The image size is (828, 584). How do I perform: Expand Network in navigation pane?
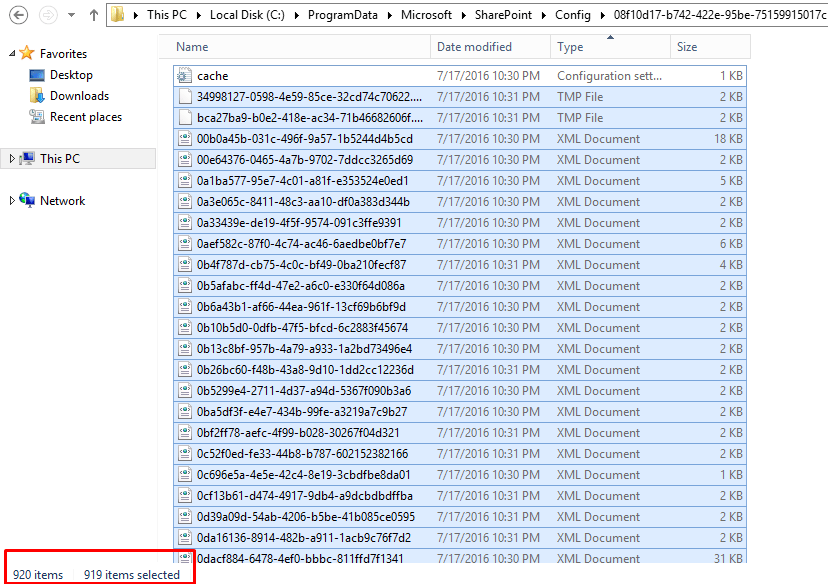12,201
